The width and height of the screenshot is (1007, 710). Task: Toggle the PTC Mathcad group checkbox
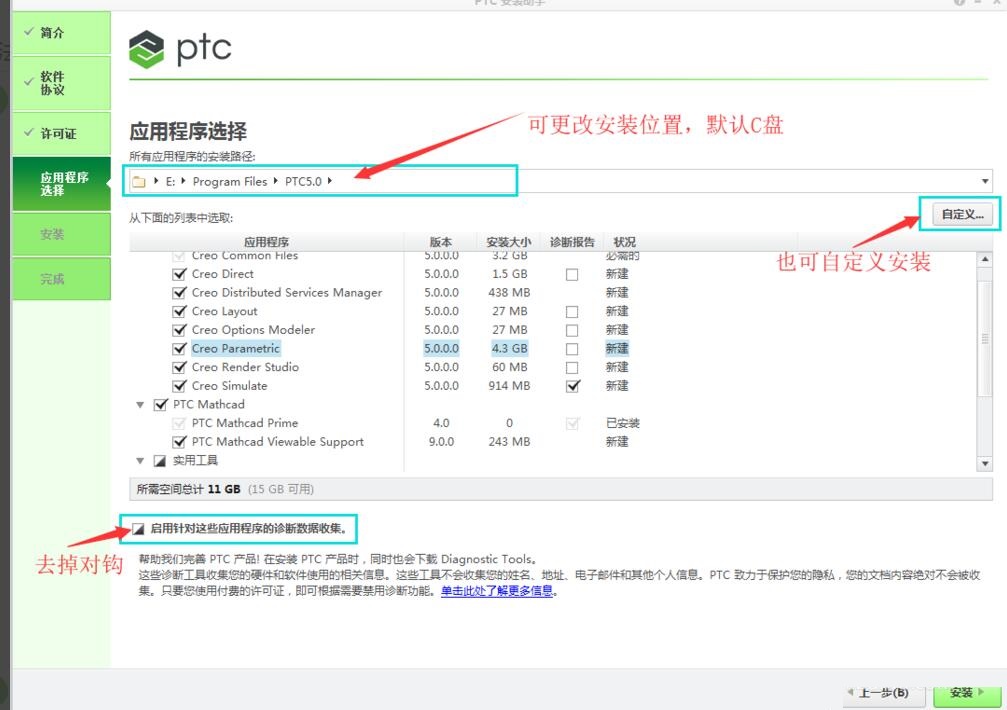coord(161,405)
